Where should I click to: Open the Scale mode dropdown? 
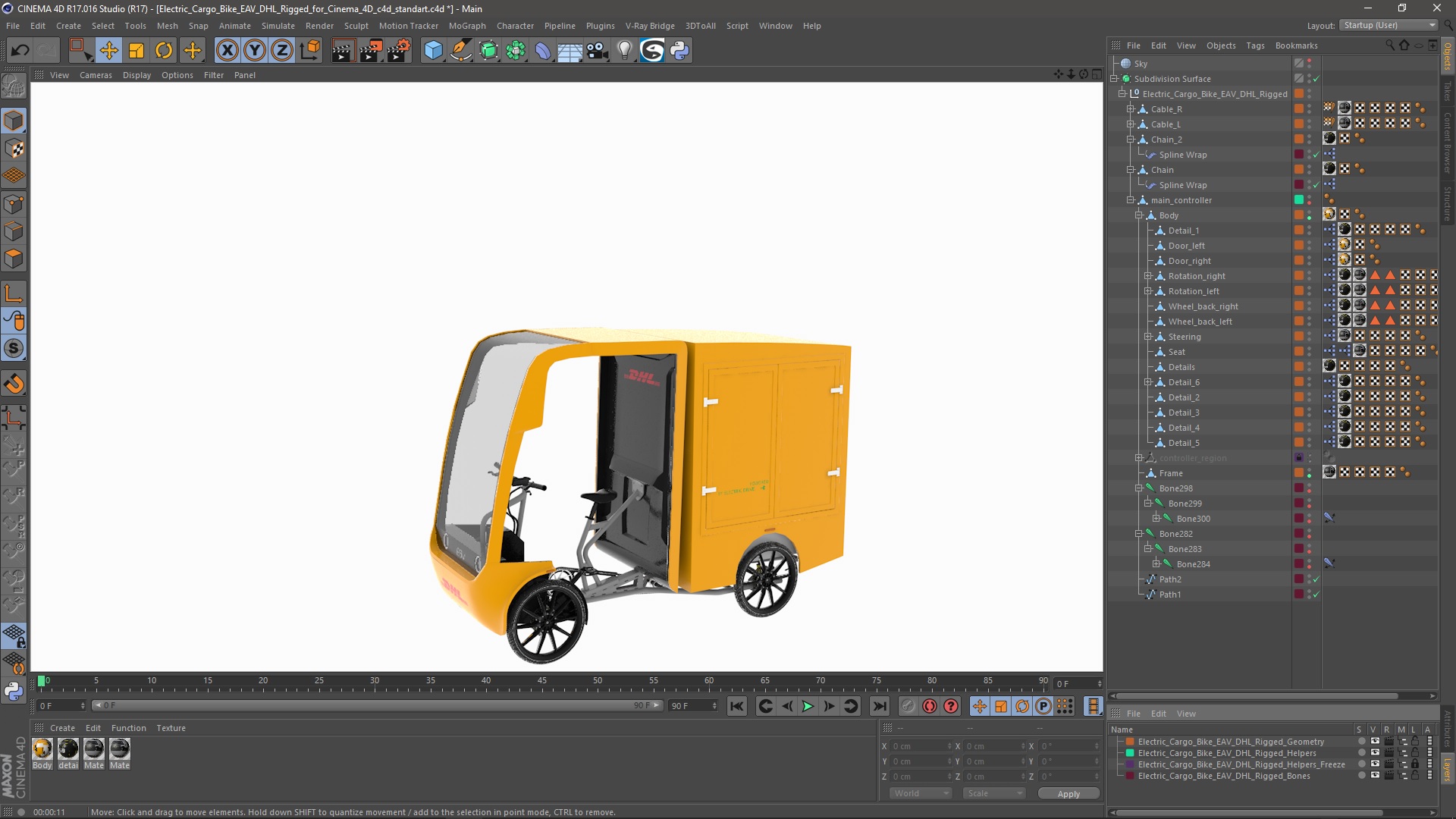coord(993,793)
